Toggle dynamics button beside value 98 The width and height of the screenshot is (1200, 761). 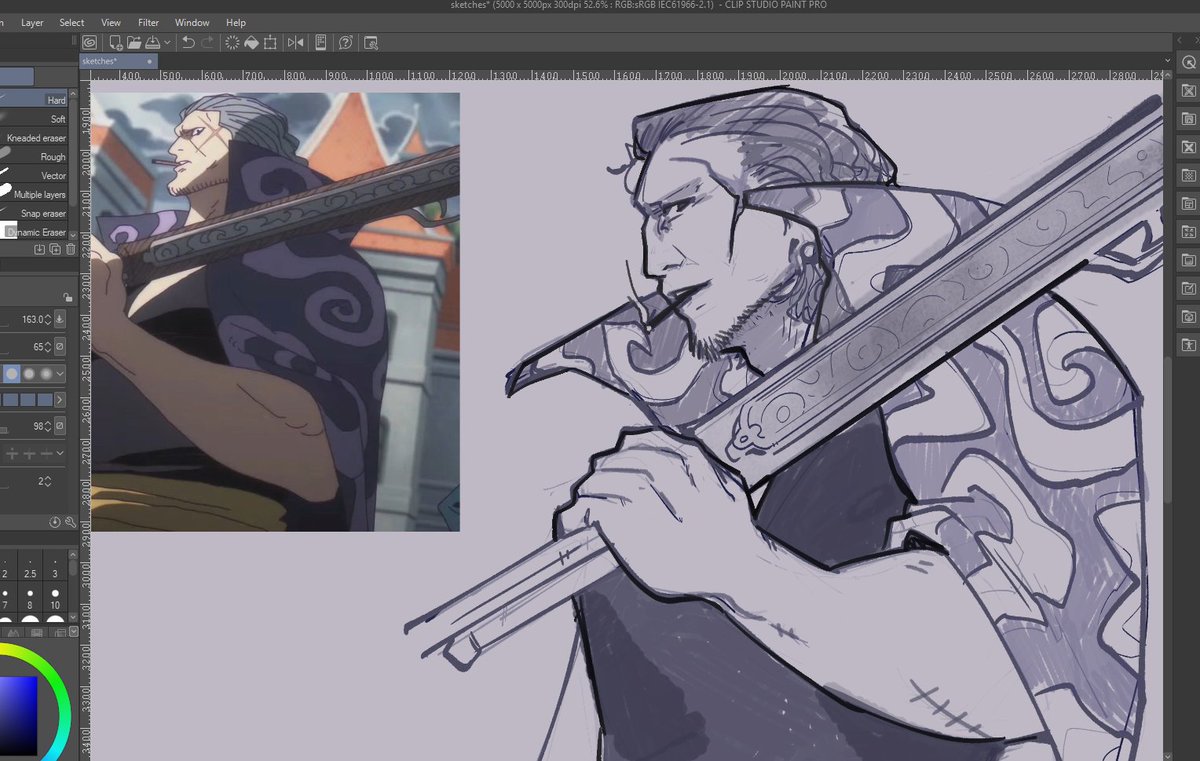pos(59,426)
